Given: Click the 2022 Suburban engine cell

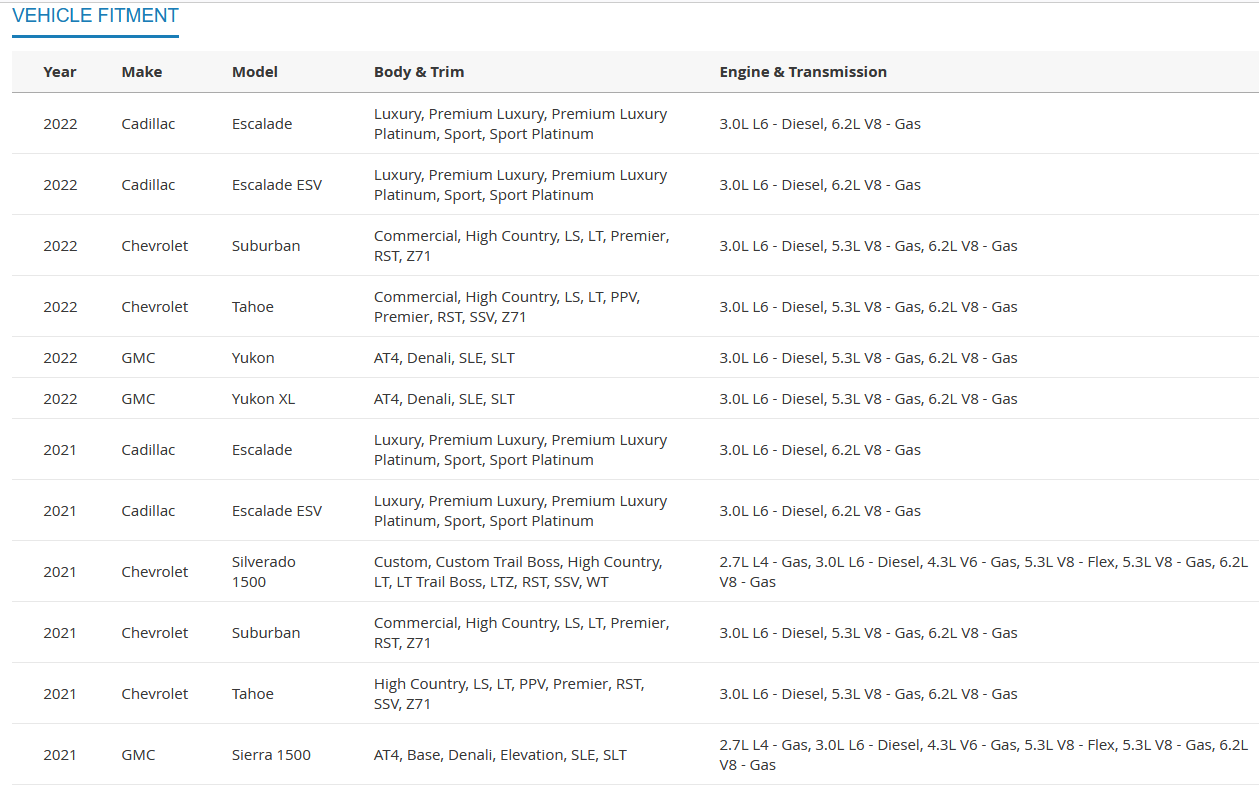Looking at the screenshot, I should (x=868, y=246).
